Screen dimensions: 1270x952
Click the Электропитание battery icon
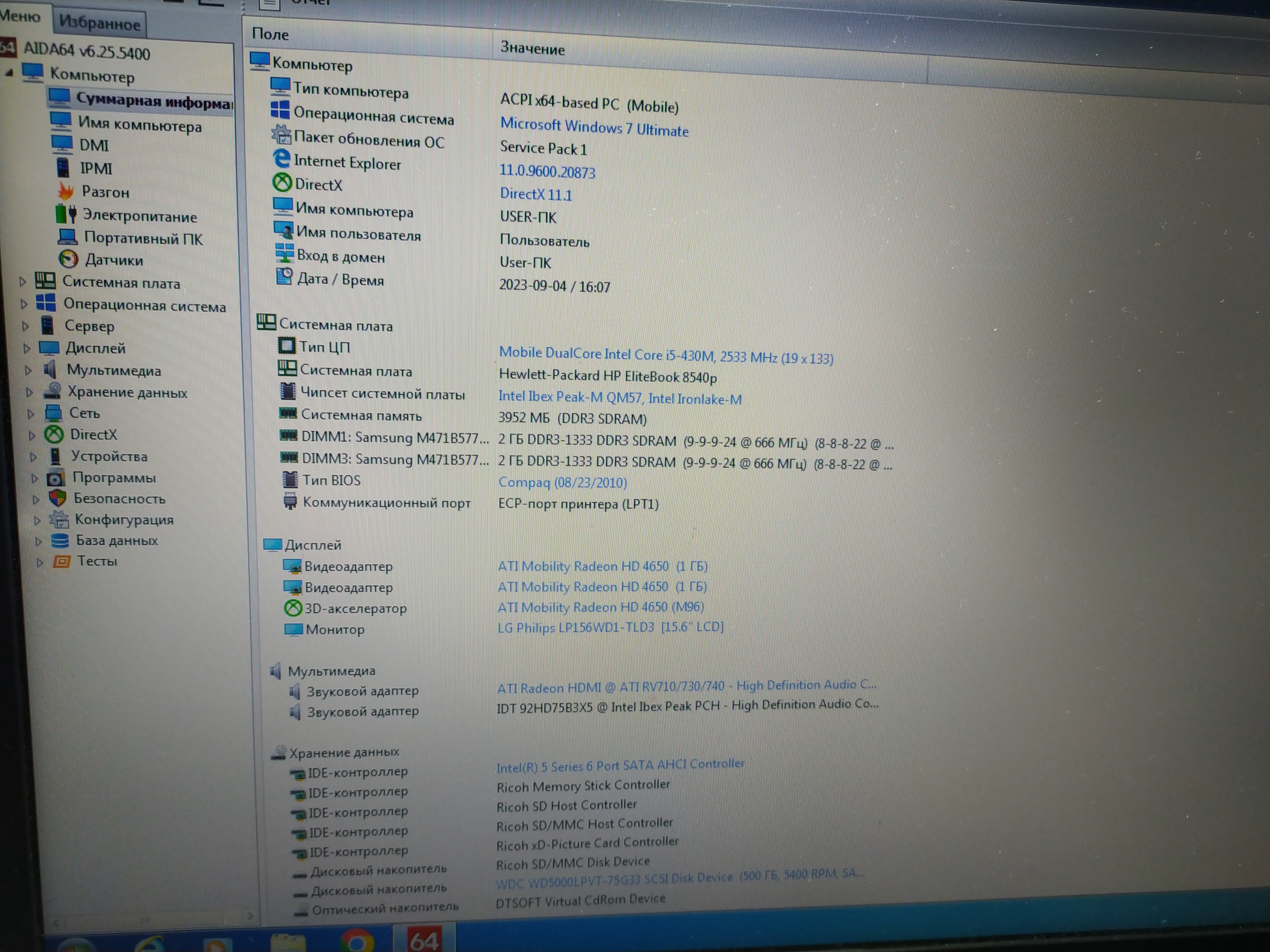click(66, 214)
